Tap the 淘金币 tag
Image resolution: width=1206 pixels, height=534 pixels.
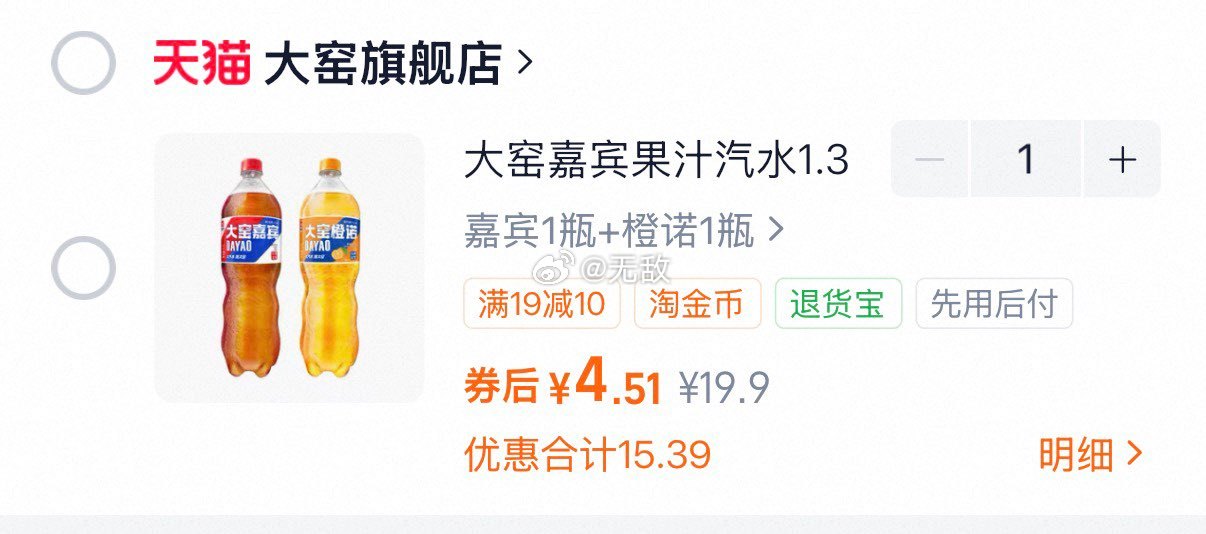click(698, 304)
